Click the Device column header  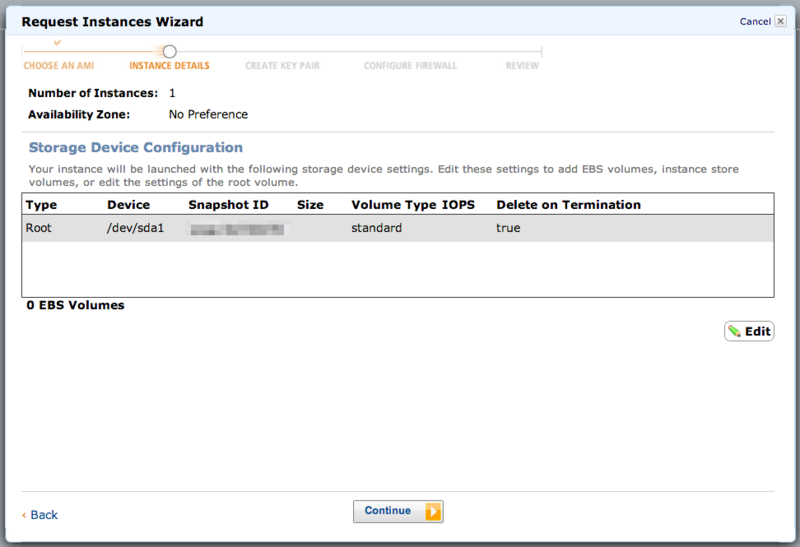point(129,205)
